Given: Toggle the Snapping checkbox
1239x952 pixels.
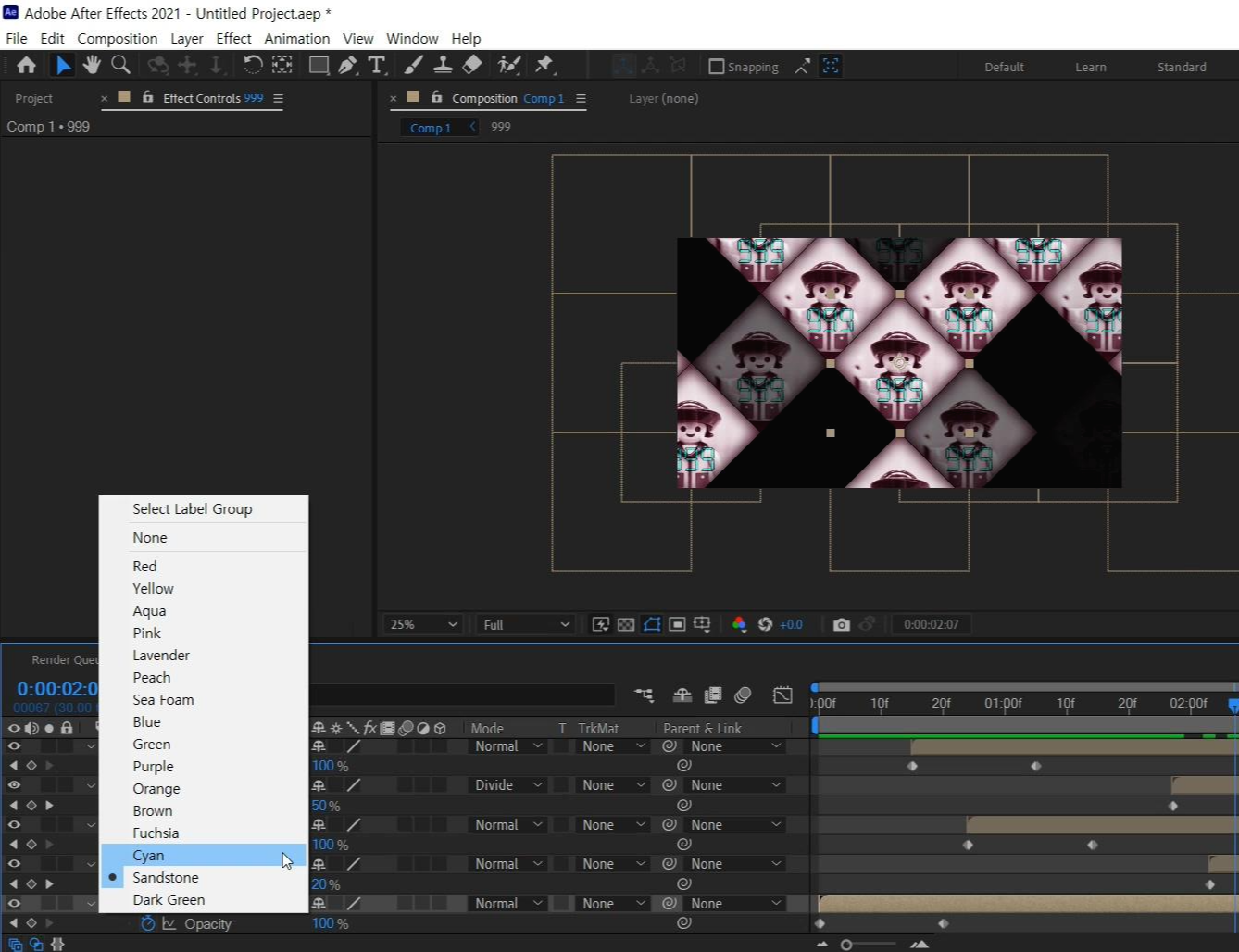Looking at the screenshot, I should point(716,67).
